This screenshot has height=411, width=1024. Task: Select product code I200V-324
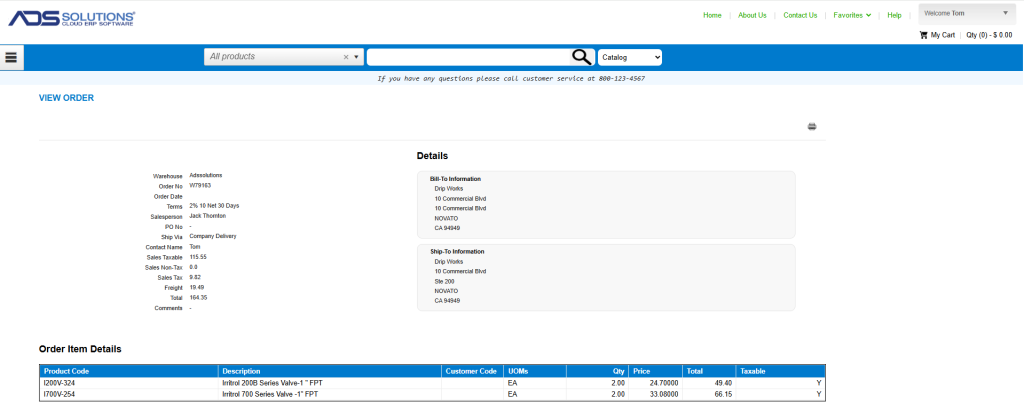(x=59, y=384)
